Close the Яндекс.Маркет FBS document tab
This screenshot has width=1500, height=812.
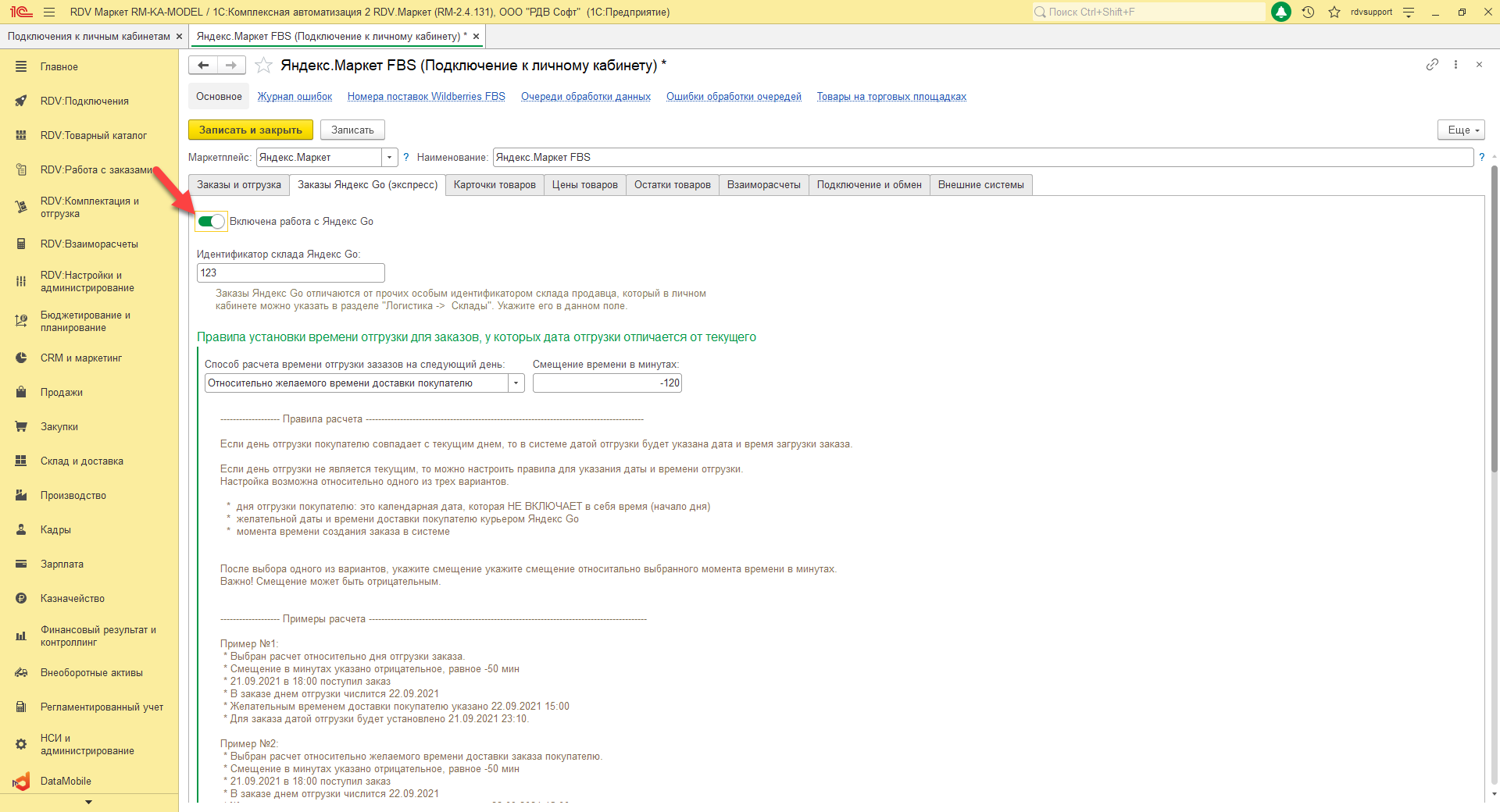coord(476,37)
